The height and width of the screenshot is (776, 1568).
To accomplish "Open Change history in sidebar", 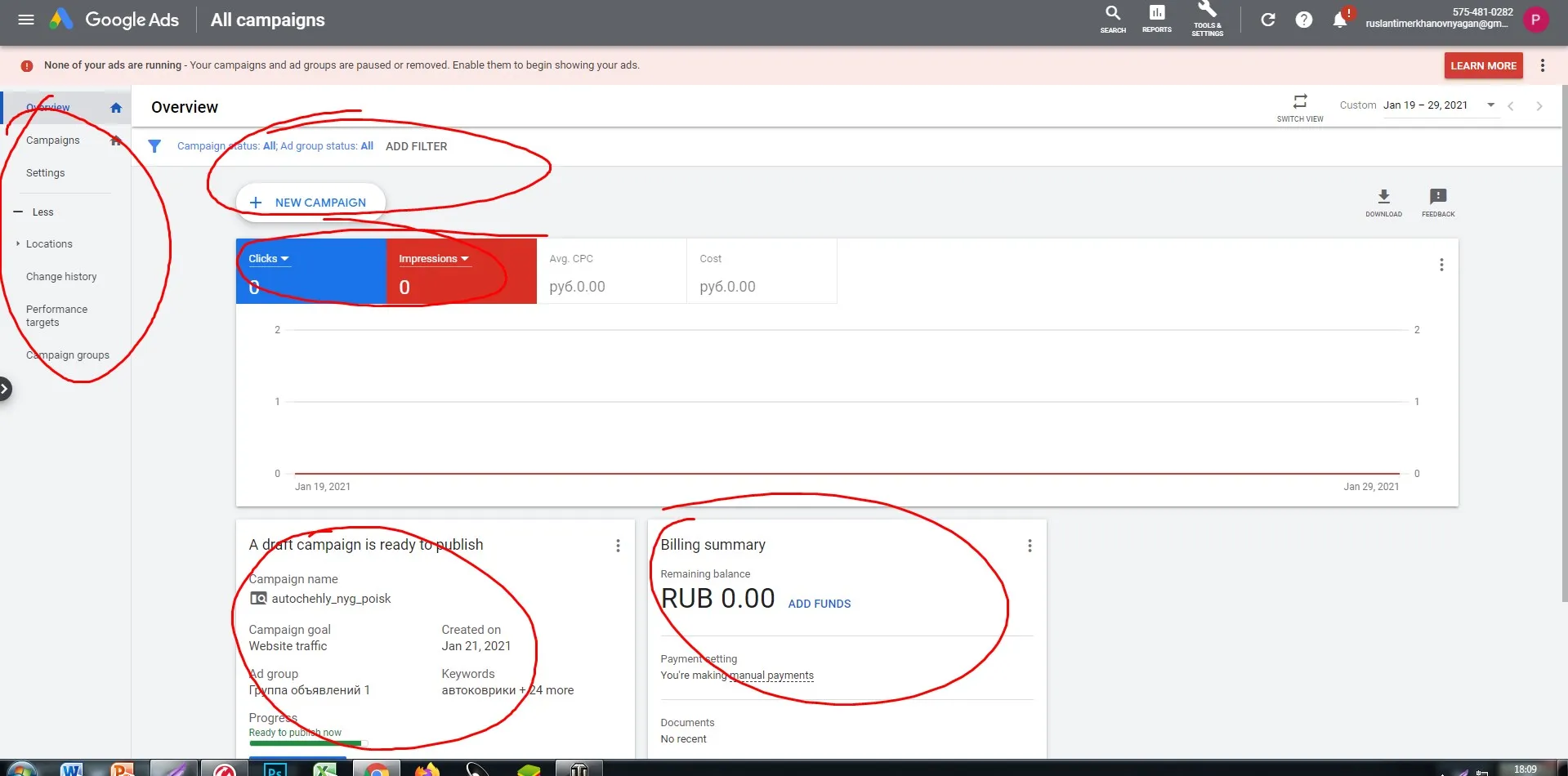I will pyautogui.click(x=61, y=277).
